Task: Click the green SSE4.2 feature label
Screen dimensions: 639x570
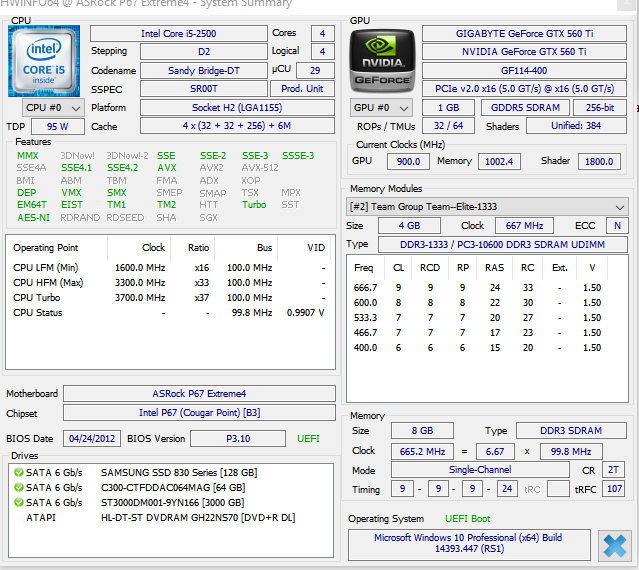Action: coord(122,167)
